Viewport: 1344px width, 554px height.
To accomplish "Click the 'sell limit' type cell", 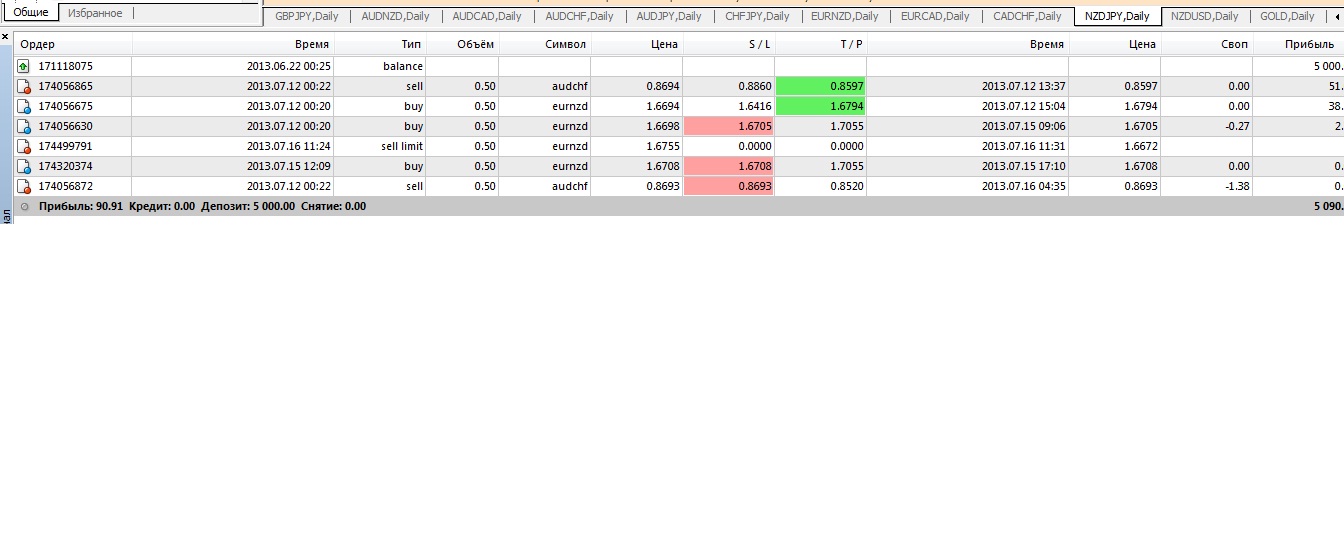I will [x=402, y=146].
